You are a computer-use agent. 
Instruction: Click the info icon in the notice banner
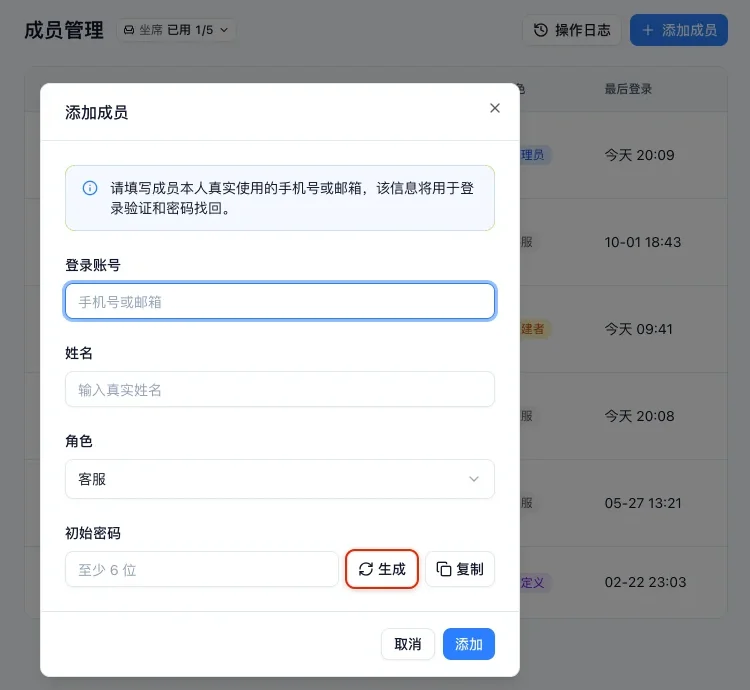point(90,188)
